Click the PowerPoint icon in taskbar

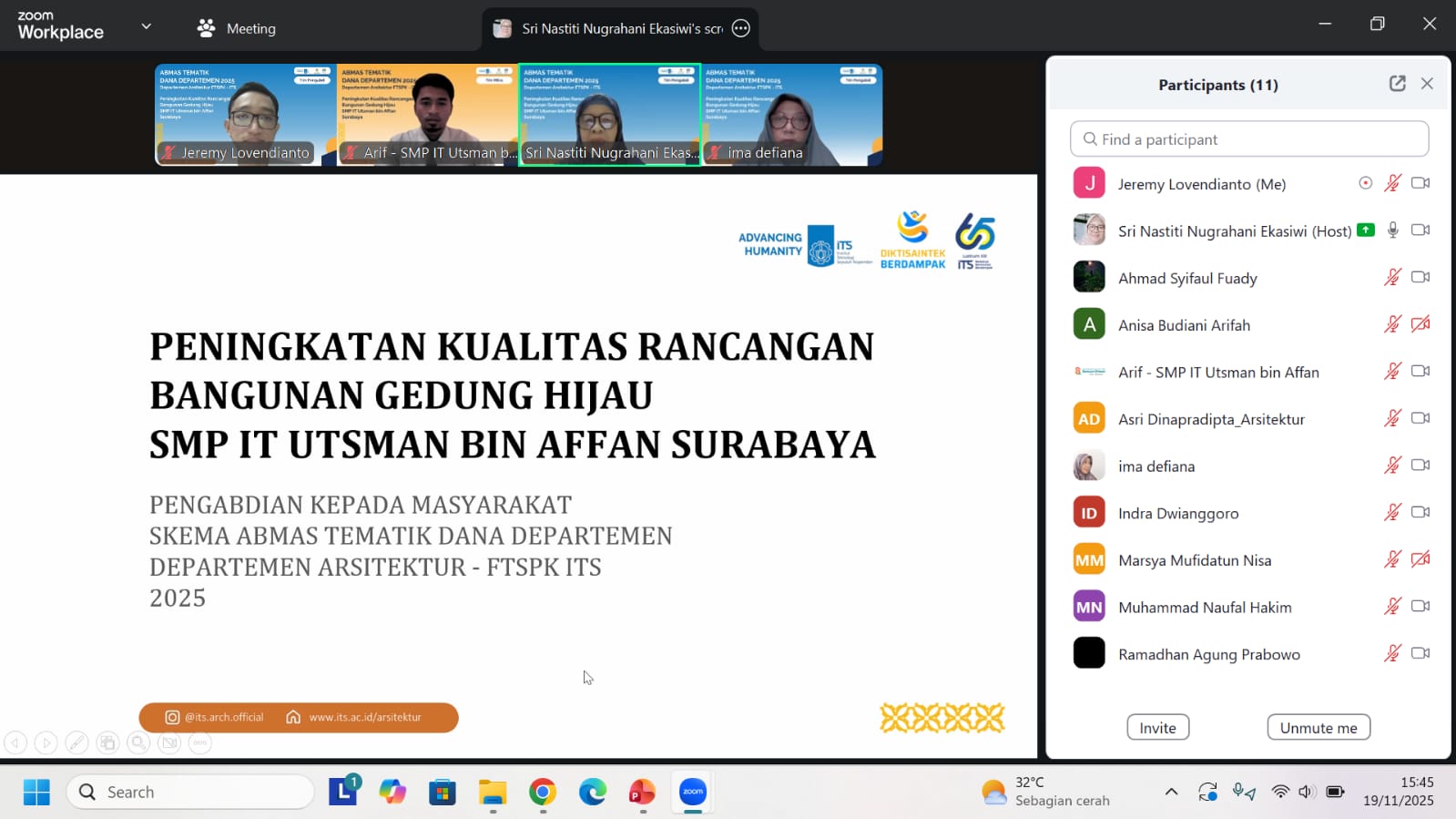click(x=642, y=792)
